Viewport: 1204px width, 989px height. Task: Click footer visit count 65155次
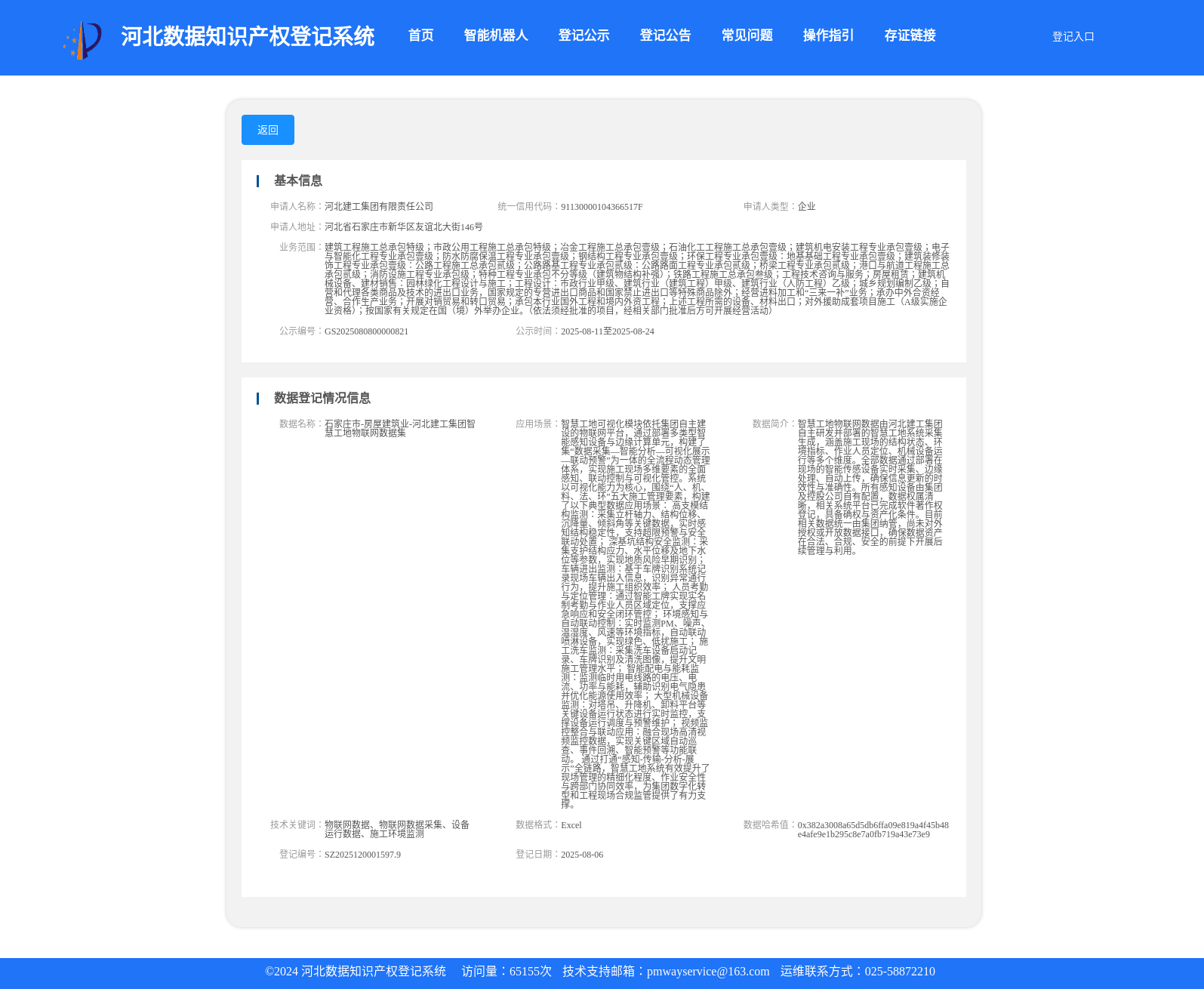(531, 972)
